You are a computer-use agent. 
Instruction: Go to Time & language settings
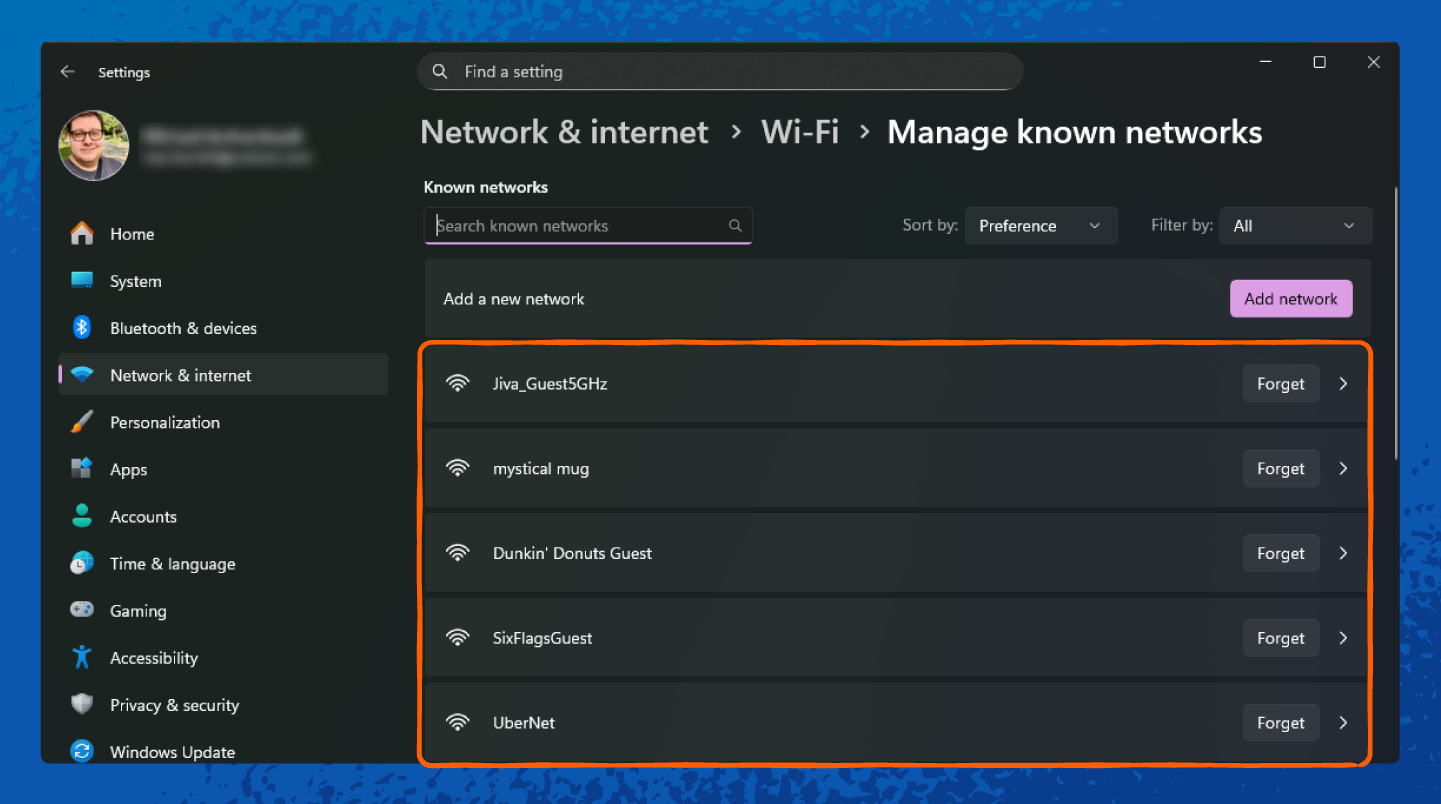172,564
